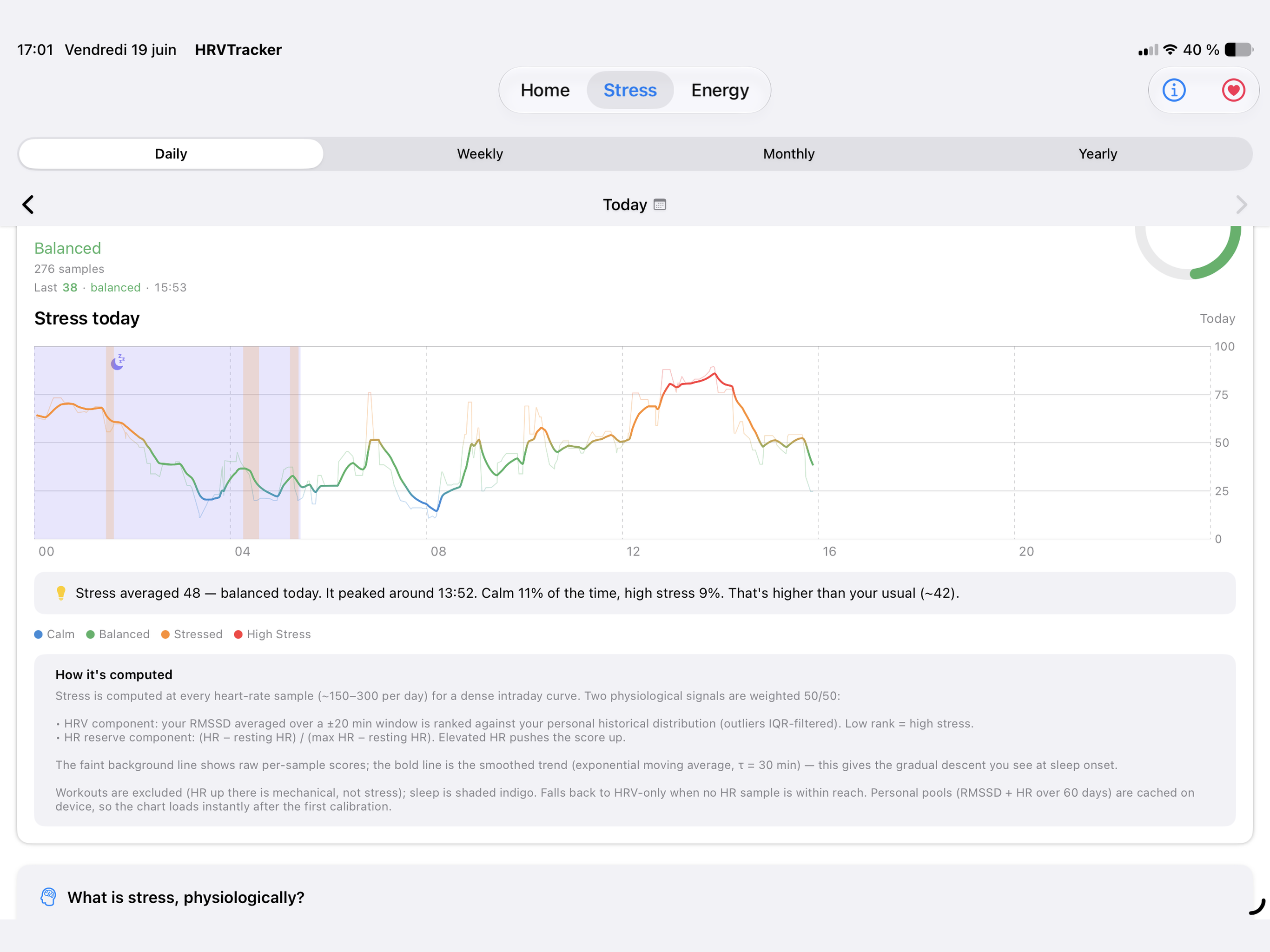Tap the 40 % battery percentage

tap(1201, 50)
